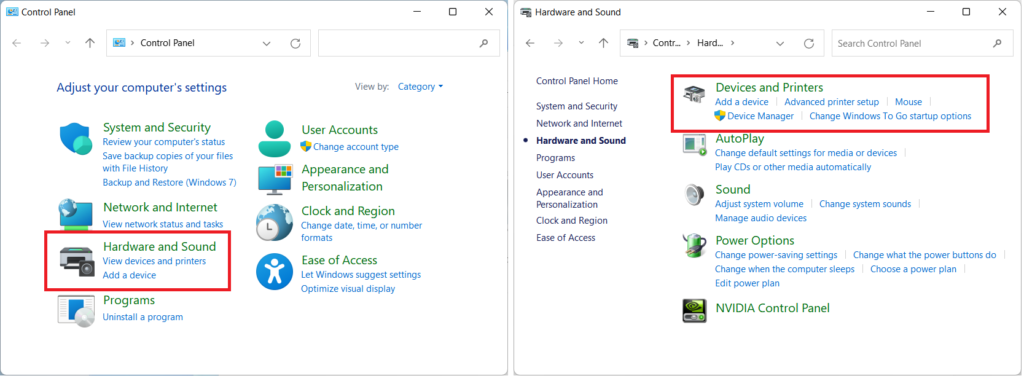Image resolution: width=1024 pixels, height=381 pixels.
Task: Click the address bar icon in Hardware and Sound window
Action: click(632, 43)
